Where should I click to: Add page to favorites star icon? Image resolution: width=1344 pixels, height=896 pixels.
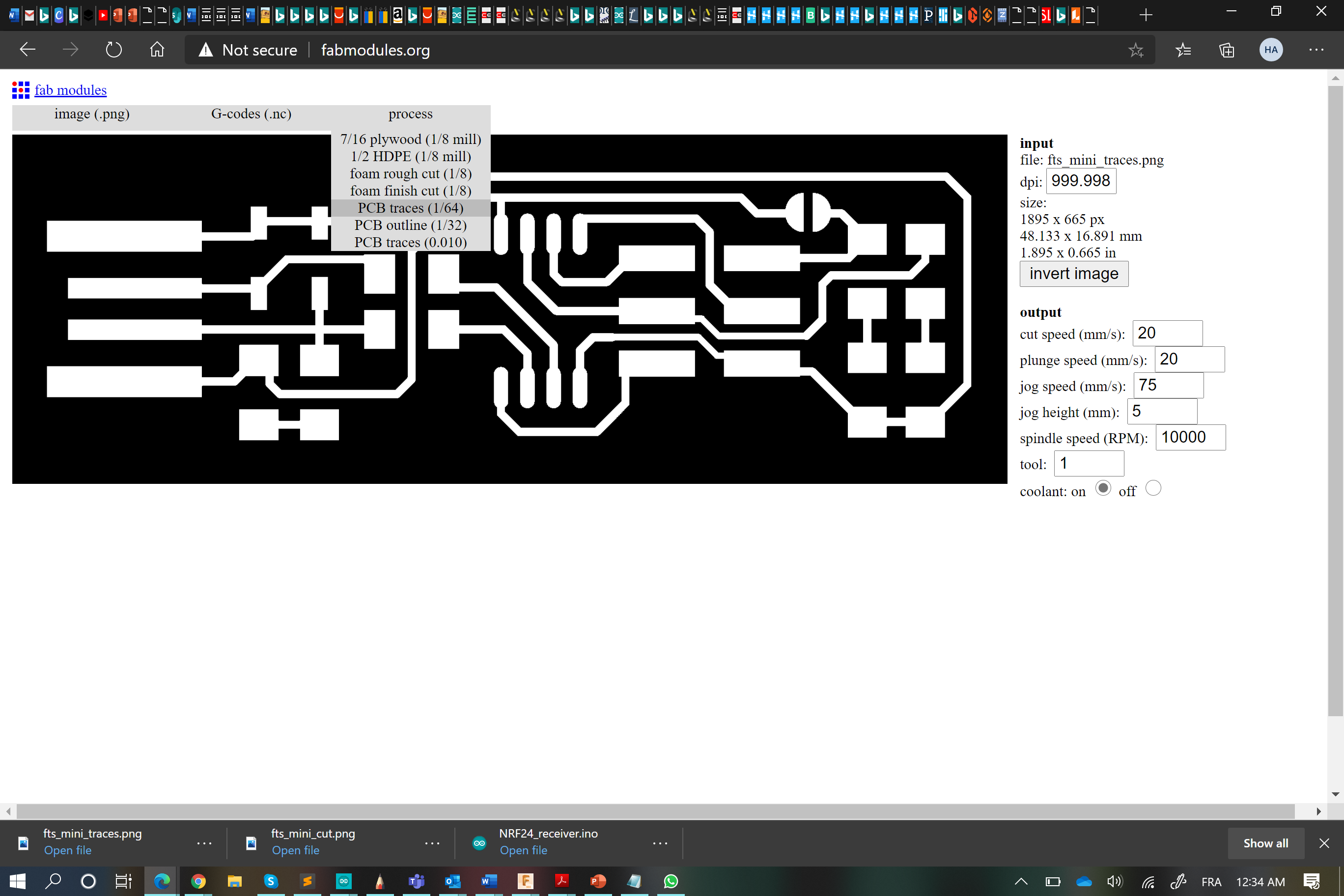1135,50
